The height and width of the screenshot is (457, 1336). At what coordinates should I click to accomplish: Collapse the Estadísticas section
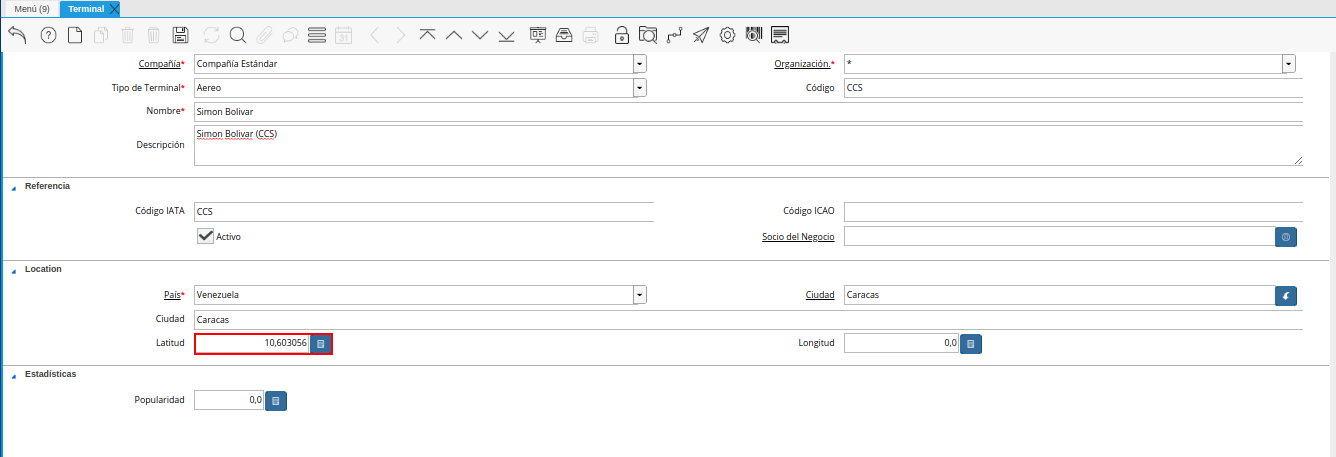pos(14,375)
